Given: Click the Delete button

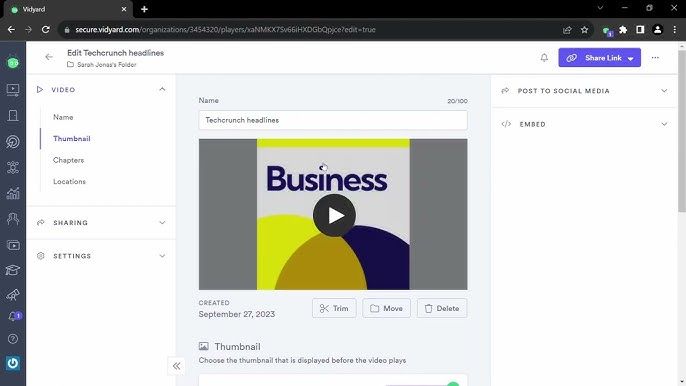Looking at the screenshot, I should point(442,309).
